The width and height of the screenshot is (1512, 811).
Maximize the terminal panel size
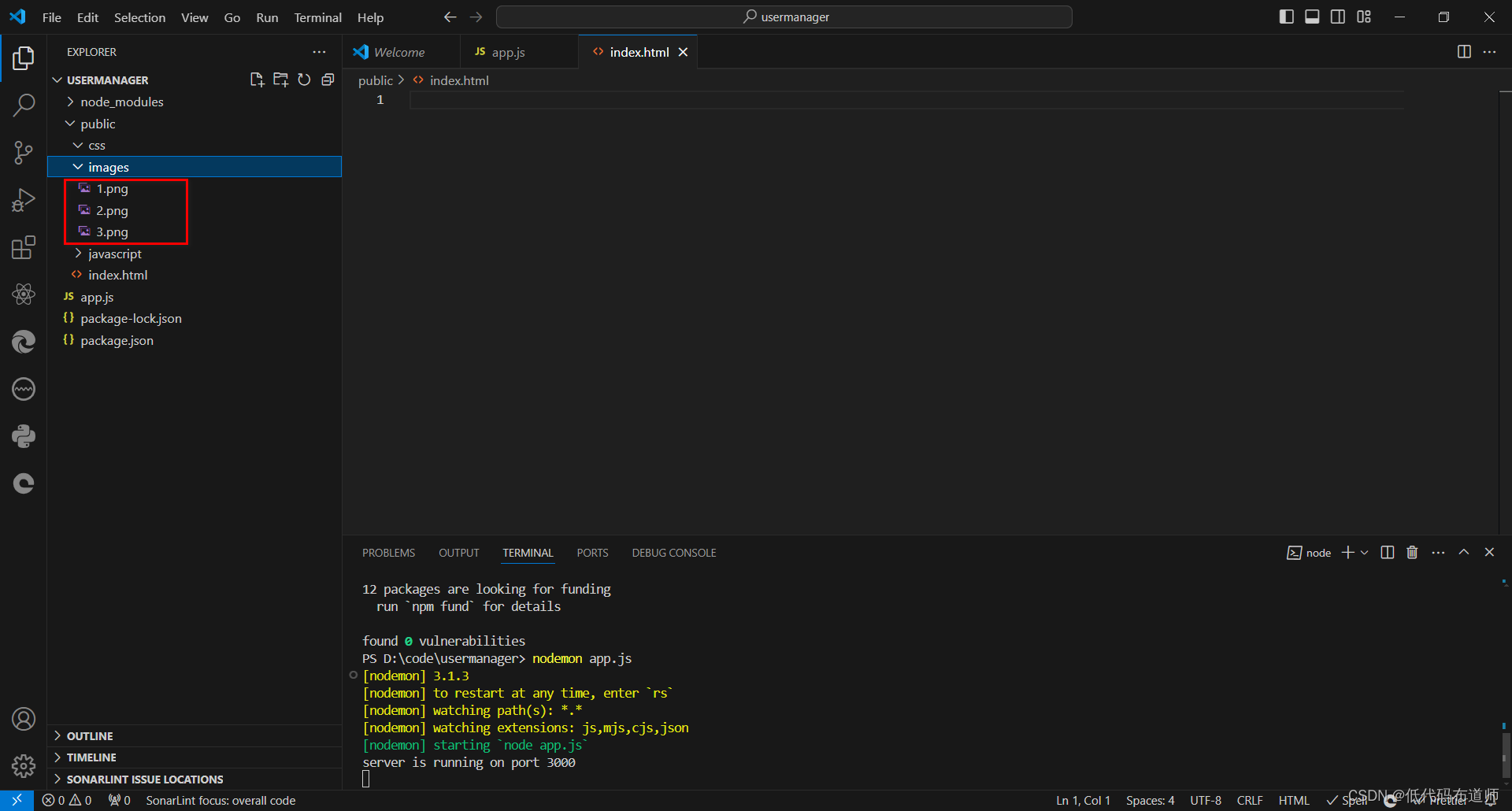tap(1464, 553)
